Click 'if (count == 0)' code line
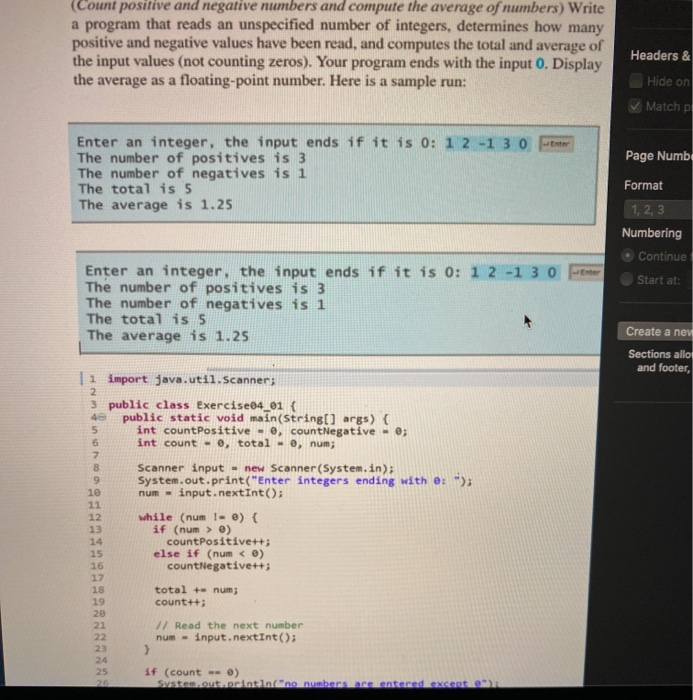The image size is (693, 700). point(192,672)
